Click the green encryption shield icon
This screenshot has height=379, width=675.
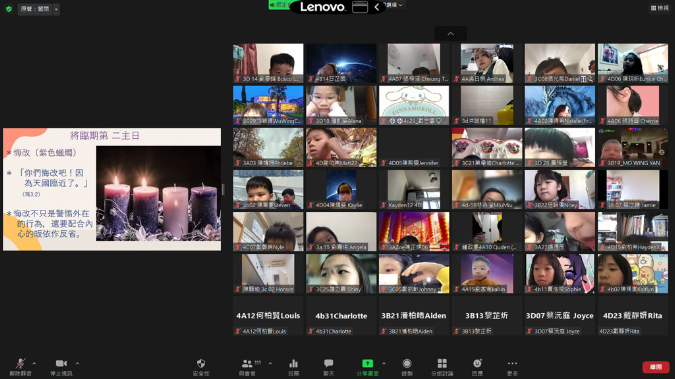click(9, 9)
